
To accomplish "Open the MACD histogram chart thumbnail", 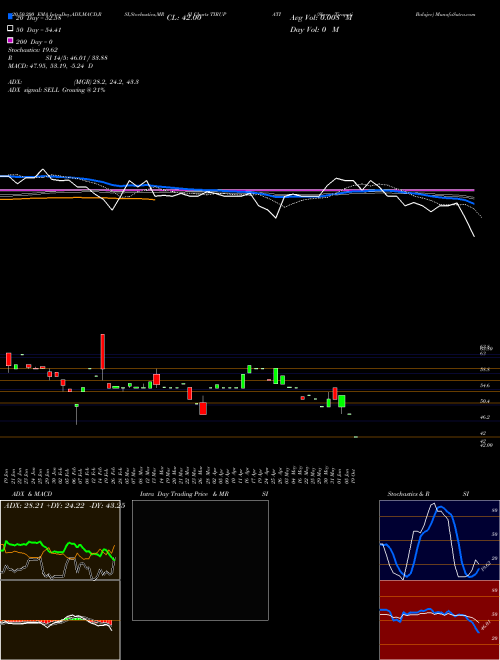I will [x=60, y=620].
